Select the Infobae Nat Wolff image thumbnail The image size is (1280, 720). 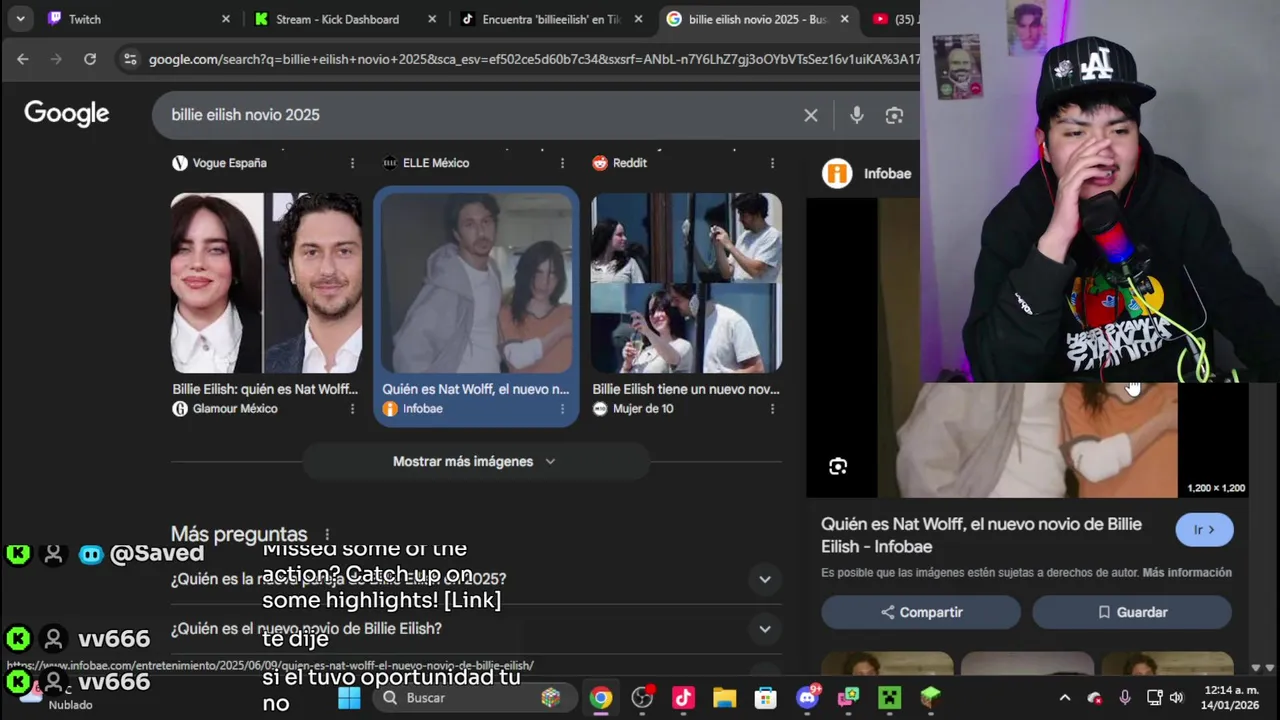476,283
